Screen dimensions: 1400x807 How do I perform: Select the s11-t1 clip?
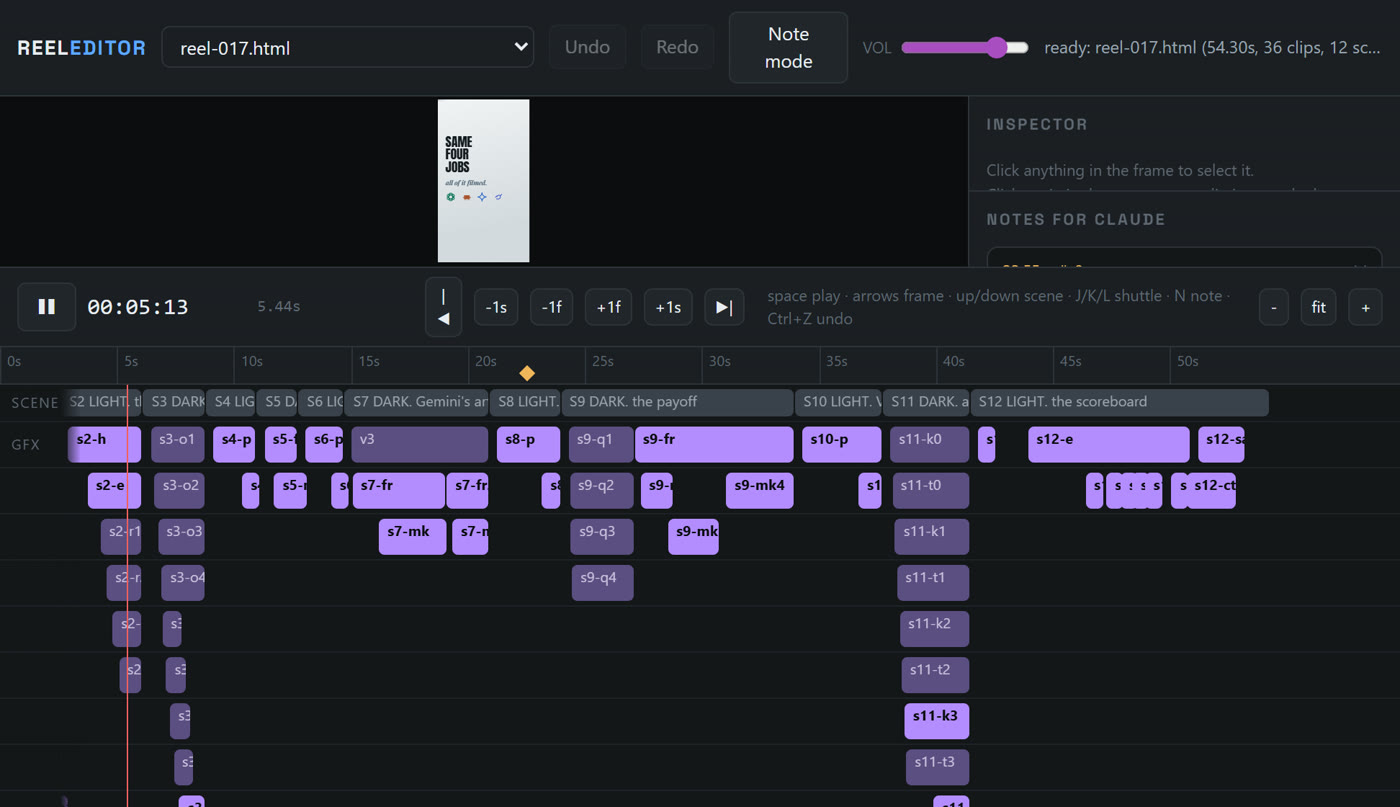coord(933,583)
